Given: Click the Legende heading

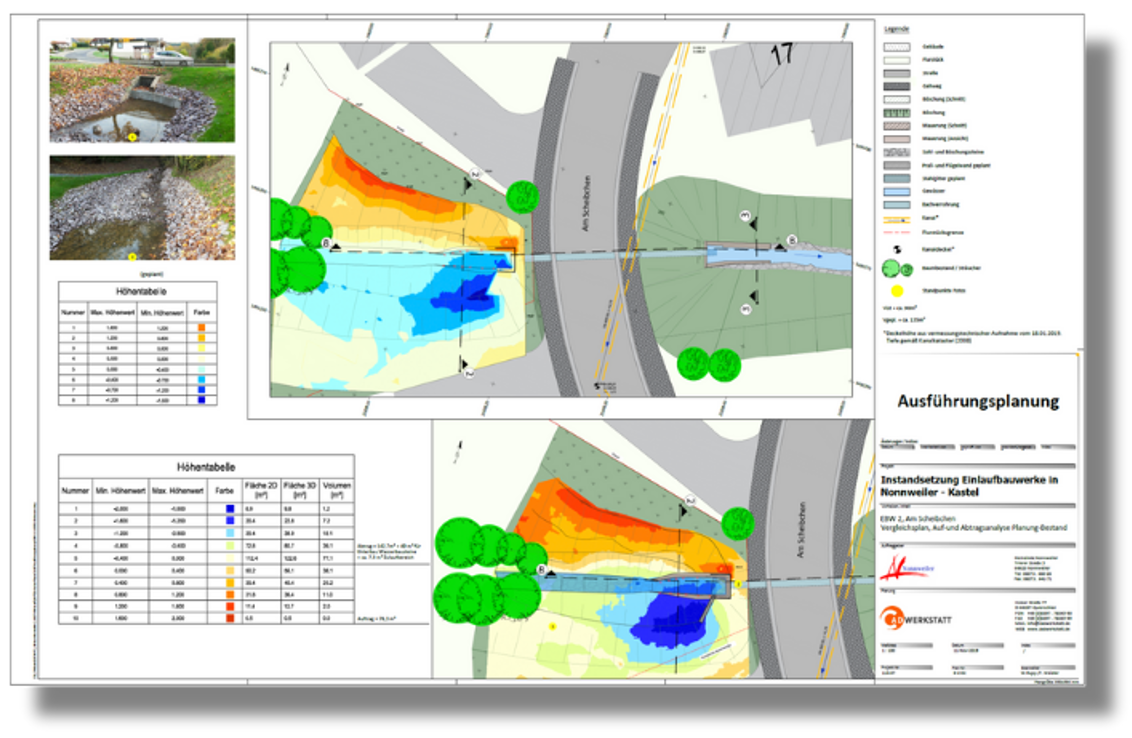Looking at the screenshot, I should click(x=897, y=30).
